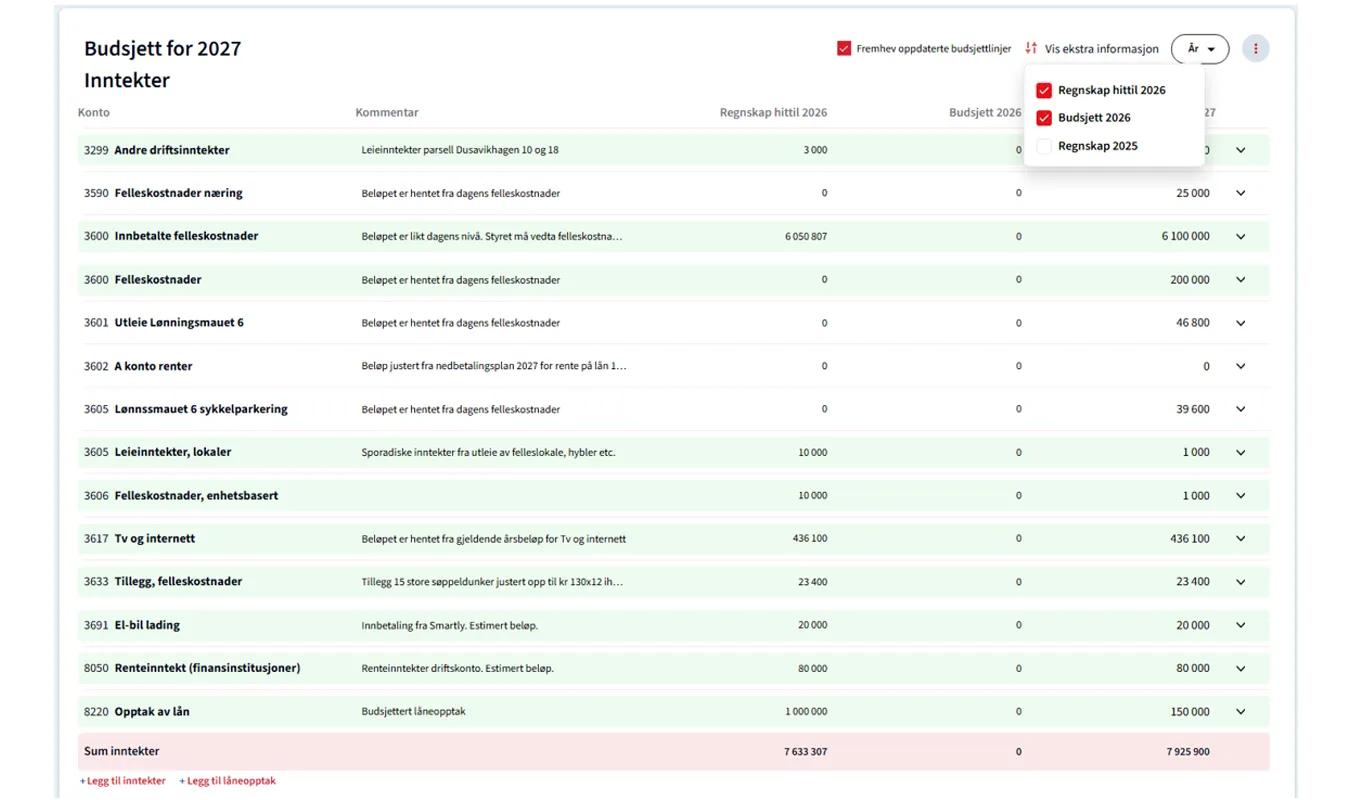
Task: Click the 7 633 307 sum value
Action: [805, 751]
